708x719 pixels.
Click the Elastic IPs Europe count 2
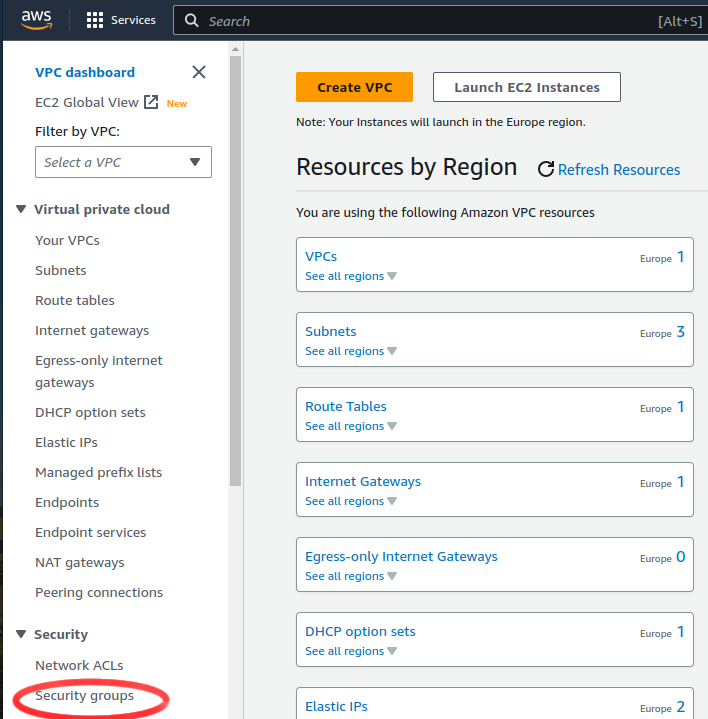tap(680, 706)
